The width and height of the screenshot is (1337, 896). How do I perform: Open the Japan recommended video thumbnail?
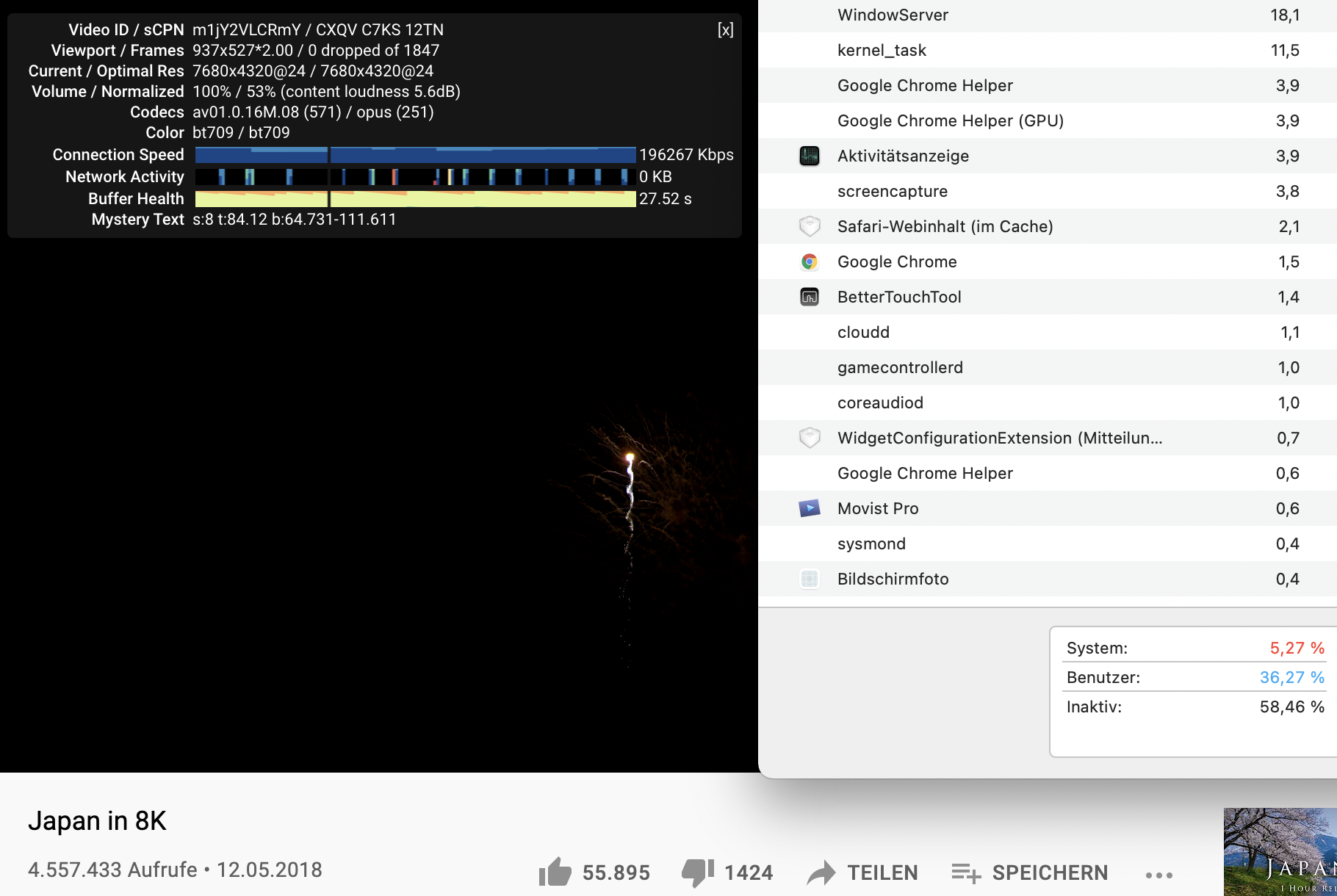(1280, 852)
